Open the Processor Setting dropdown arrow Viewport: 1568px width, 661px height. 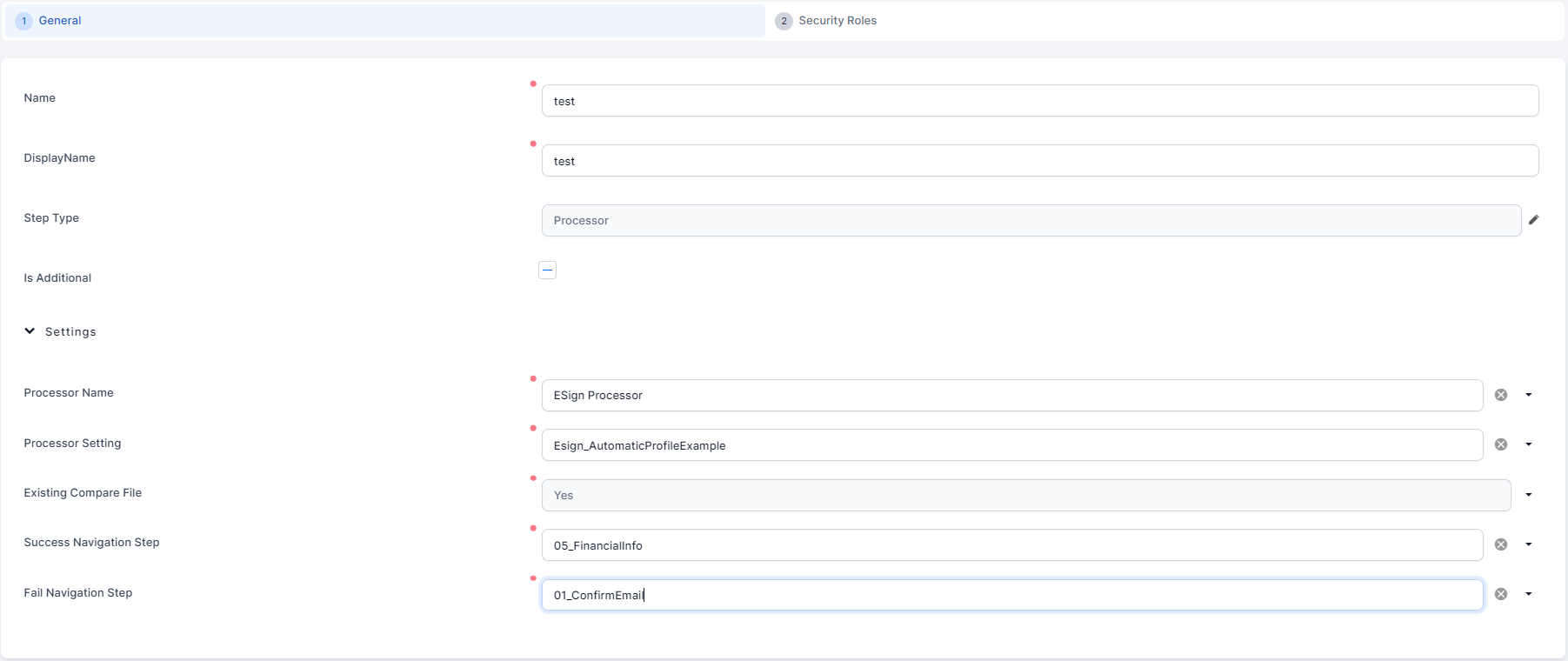tap(1528, 444)
